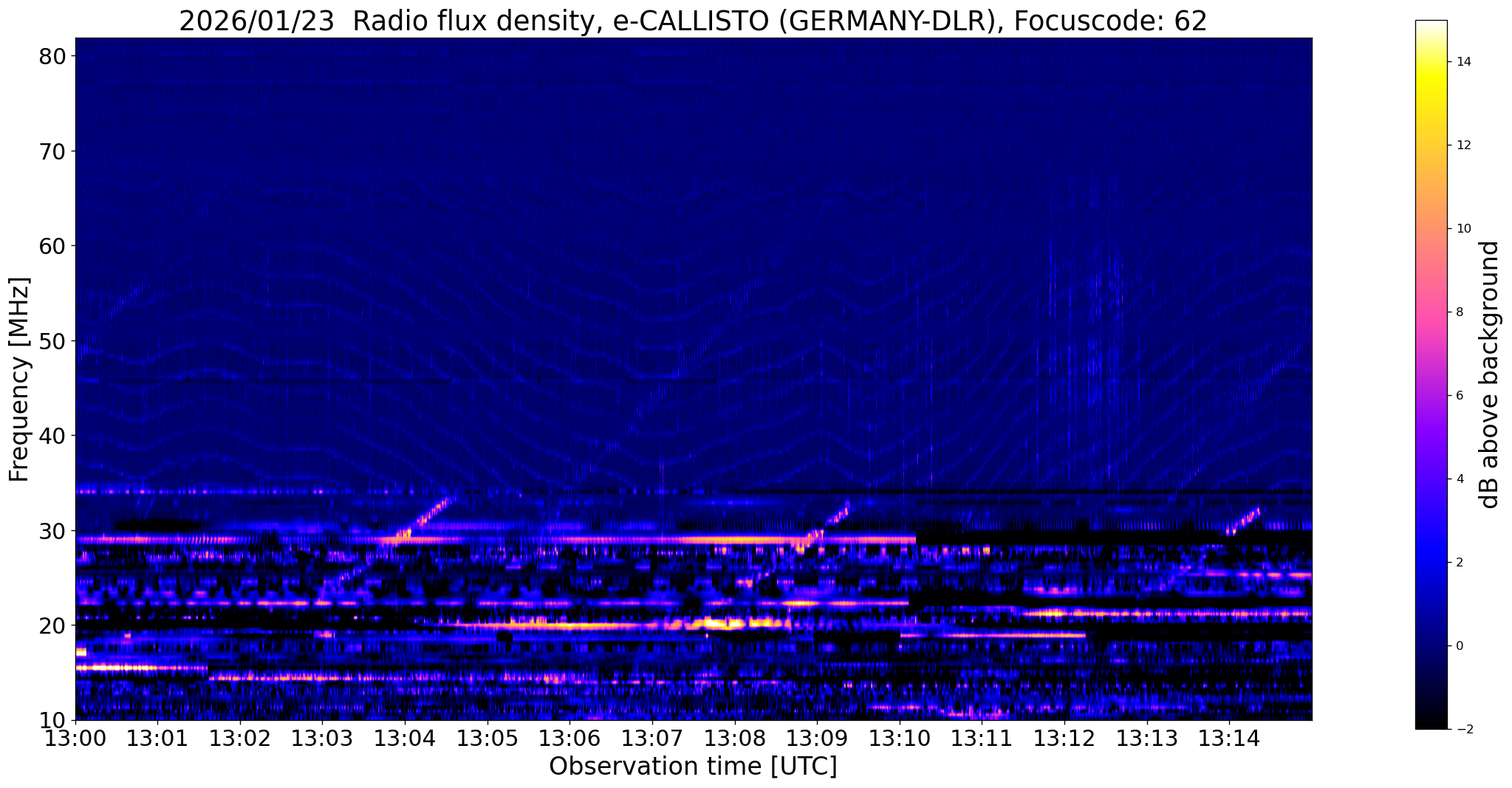Image resolution: width=1512 pixels, height=788 pixels.
Task: Click the 13:01 time tick label
Action: tap(157, 739)
